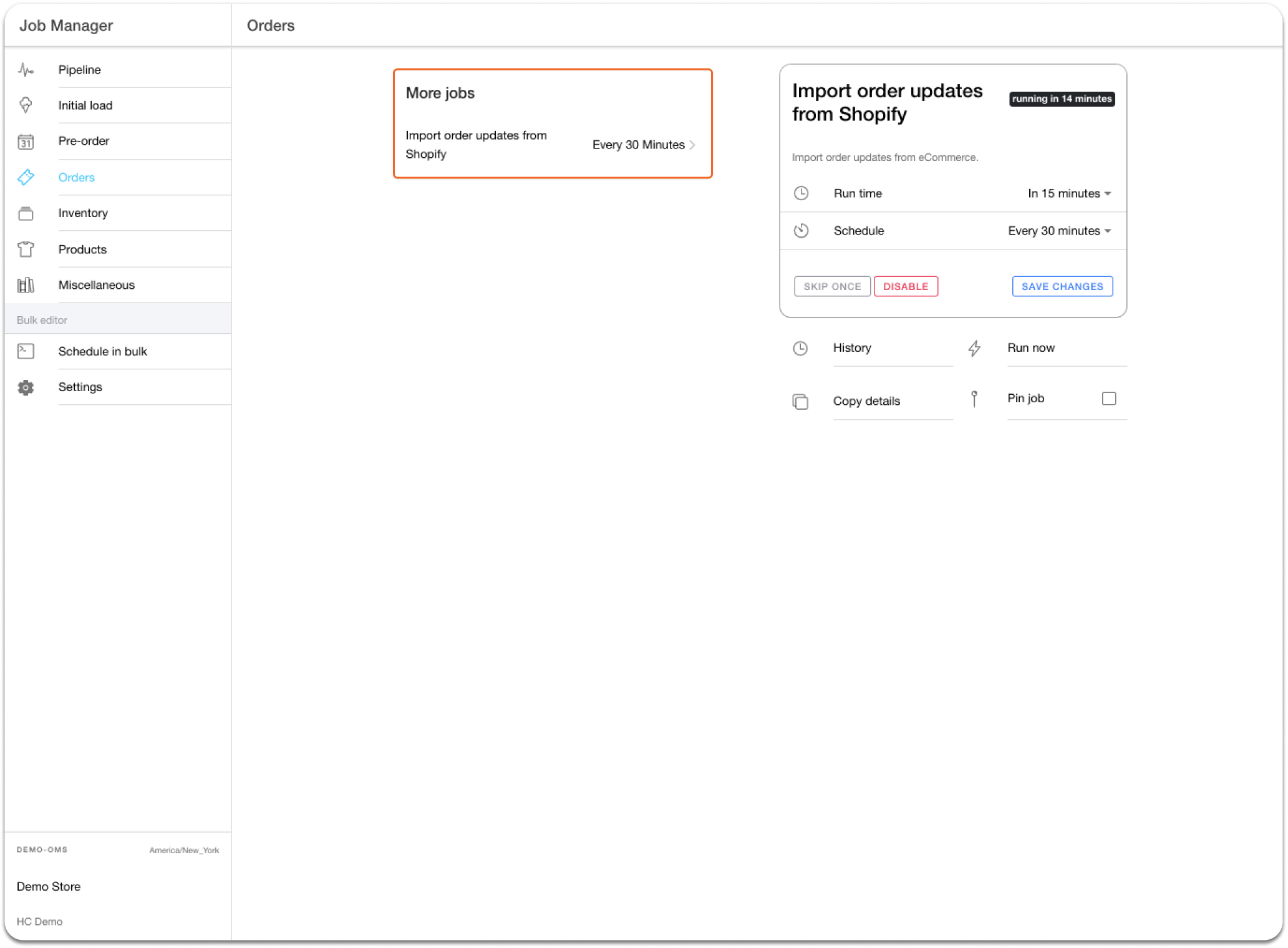Click the Pre-order calendar icon
Viewport: 1288px width, 948px height.
(x=26, y=142)
